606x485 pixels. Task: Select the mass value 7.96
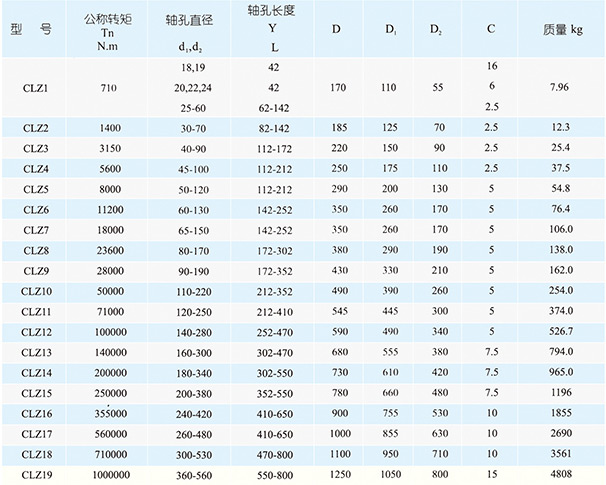(558, 87)
